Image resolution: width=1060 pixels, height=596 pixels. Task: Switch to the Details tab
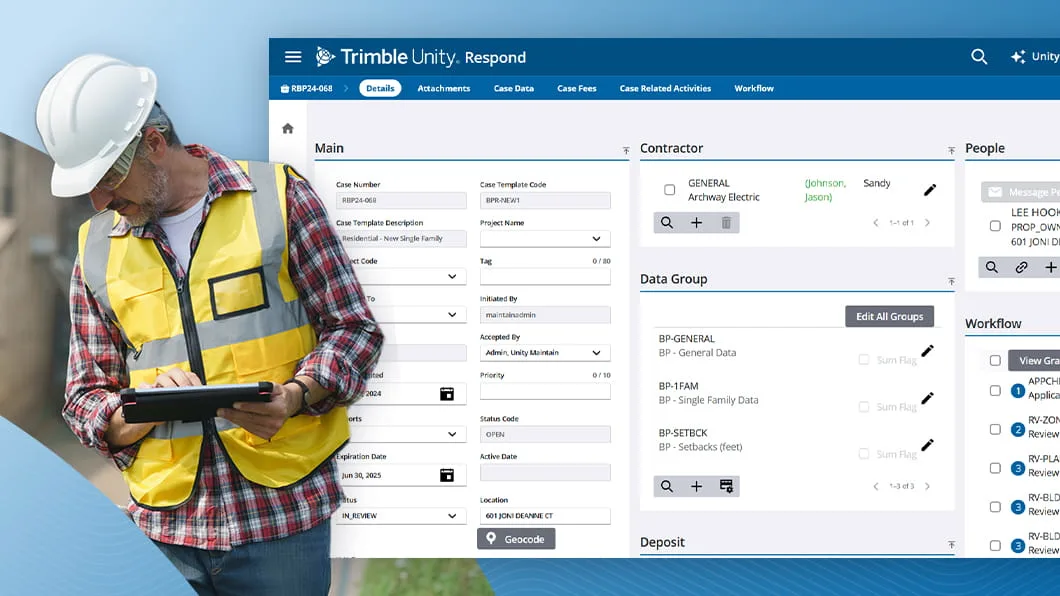coord(380,89)
